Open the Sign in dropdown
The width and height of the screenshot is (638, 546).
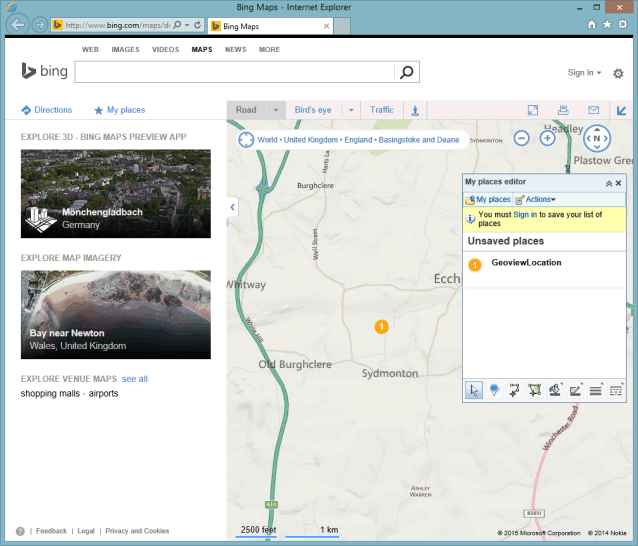584,72
